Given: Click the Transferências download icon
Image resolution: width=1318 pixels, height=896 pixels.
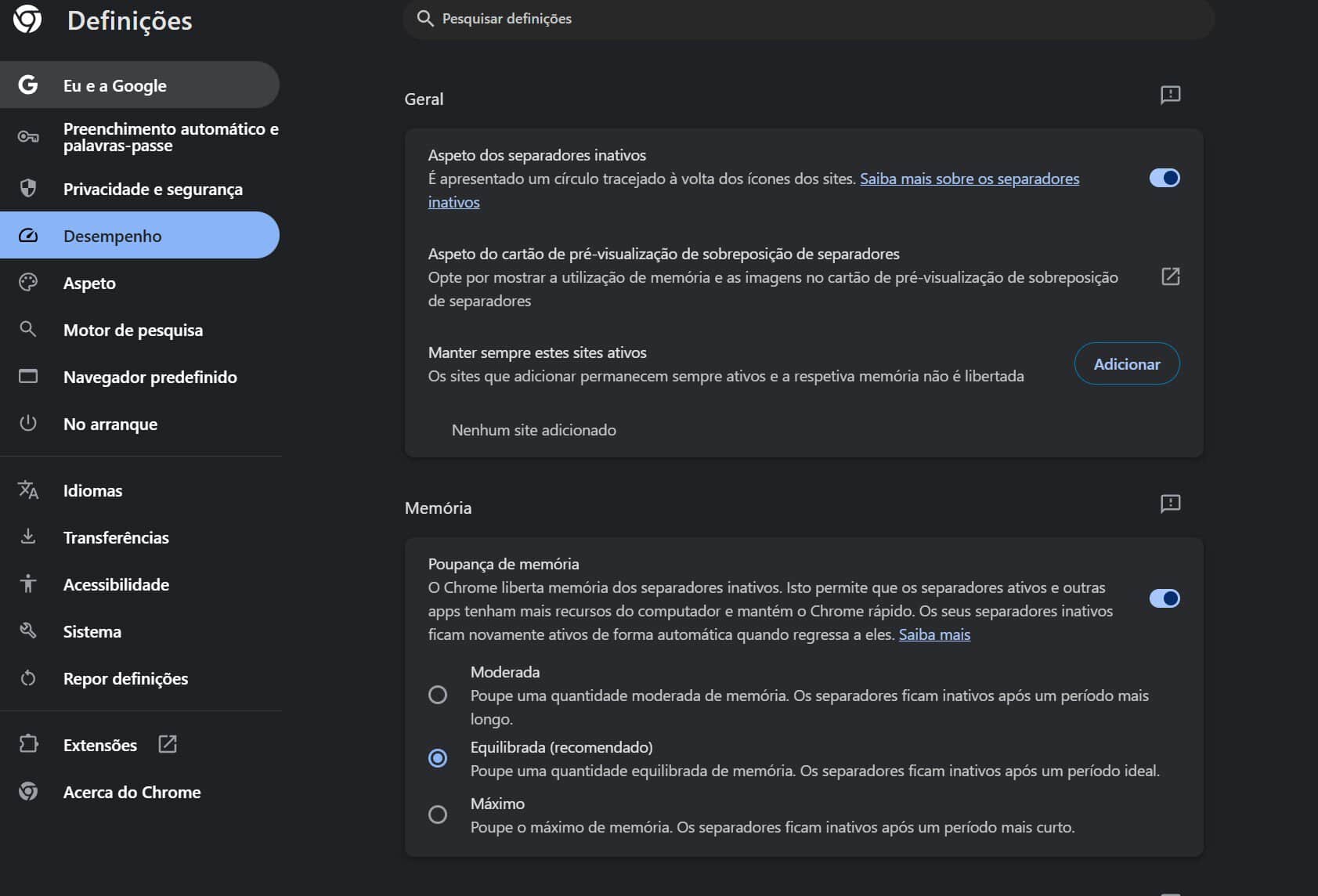Looking at the screenshot, I should coord(28,537).
